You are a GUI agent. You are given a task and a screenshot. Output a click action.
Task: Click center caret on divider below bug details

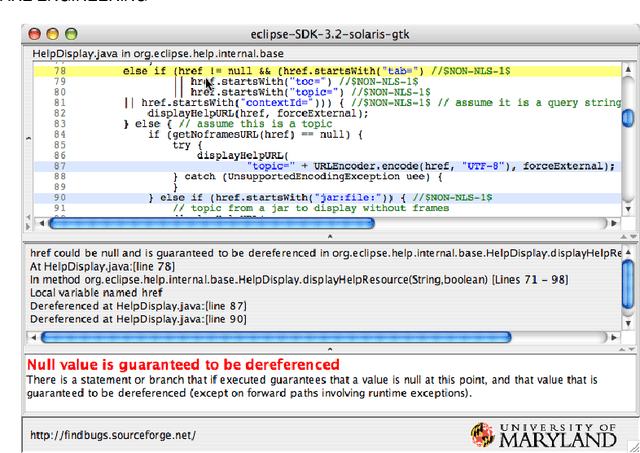(x=330, y=349)
